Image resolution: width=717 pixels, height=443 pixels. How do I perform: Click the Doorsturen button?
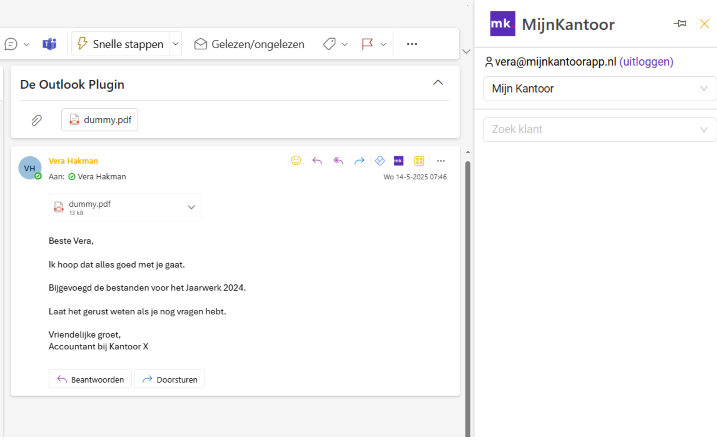(x=170, y=379)
